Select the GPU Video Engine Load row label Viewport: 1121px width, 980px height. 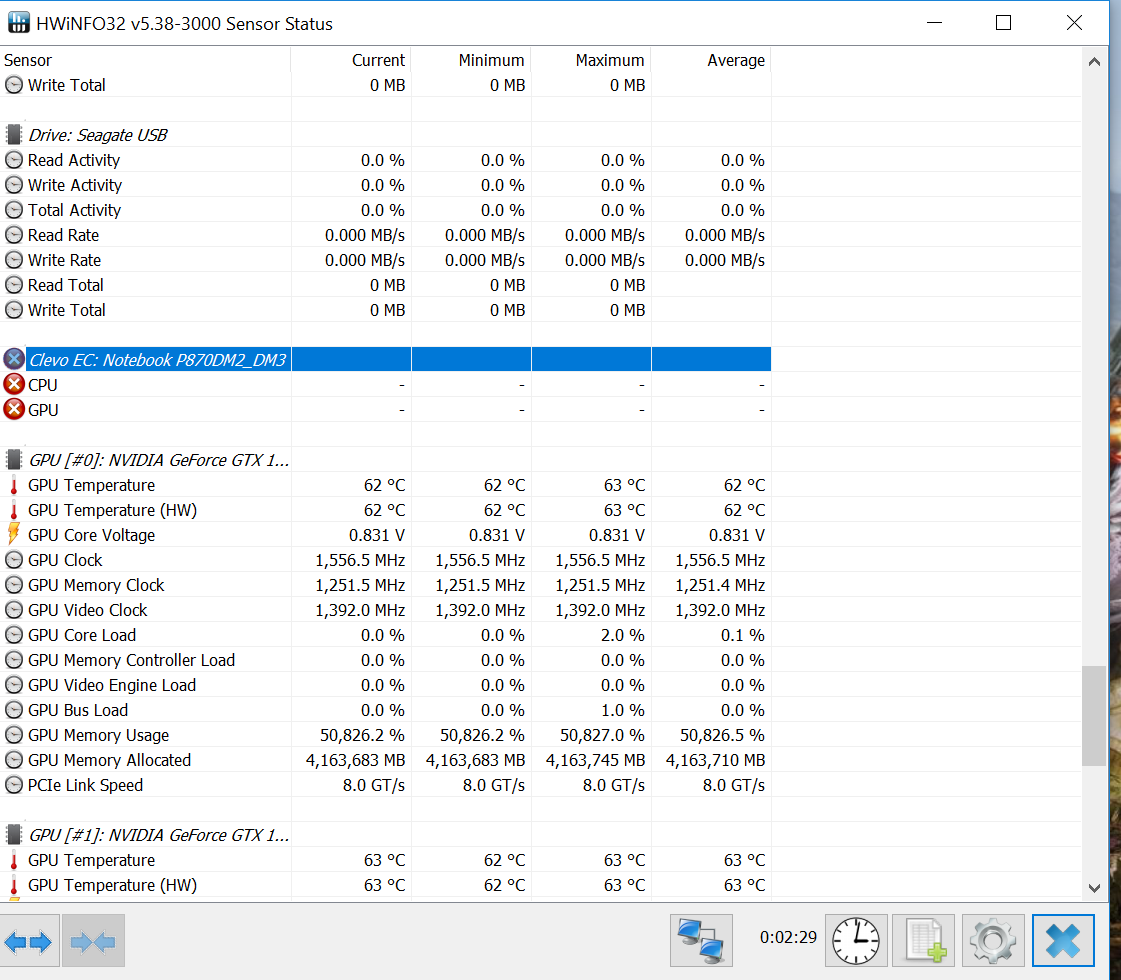tap(112, 685)
